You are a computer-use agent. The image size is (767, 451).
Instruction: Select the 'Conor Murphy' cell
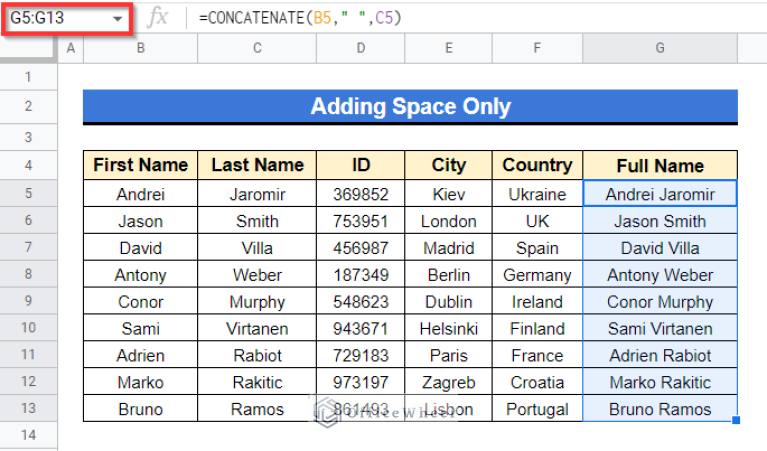click(660, 301)
